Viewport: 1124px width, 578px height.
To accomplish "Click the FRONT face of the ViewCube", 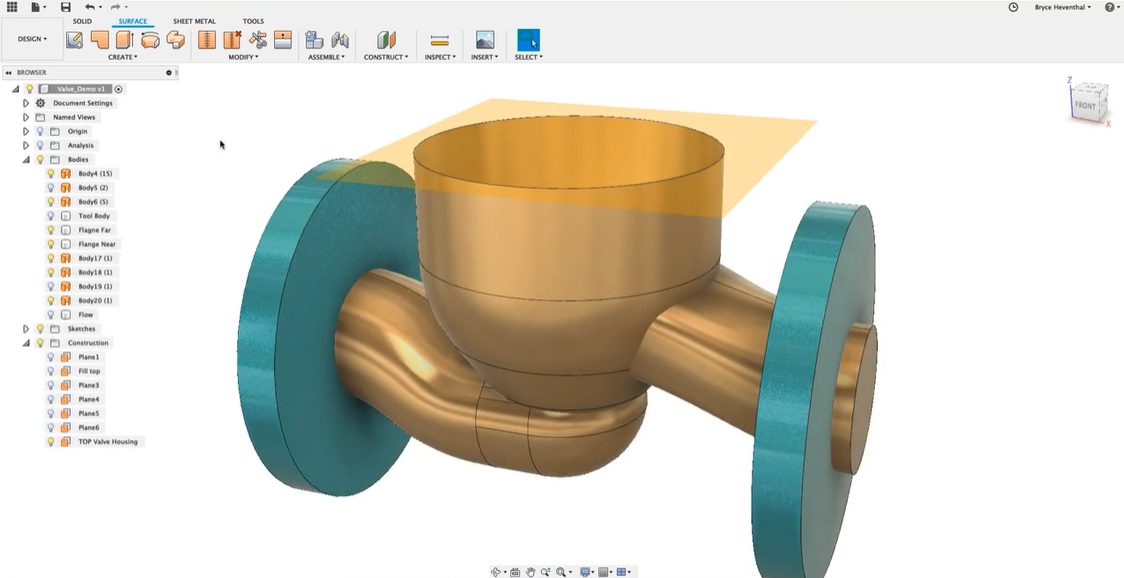I will [x=1086, y=104].
